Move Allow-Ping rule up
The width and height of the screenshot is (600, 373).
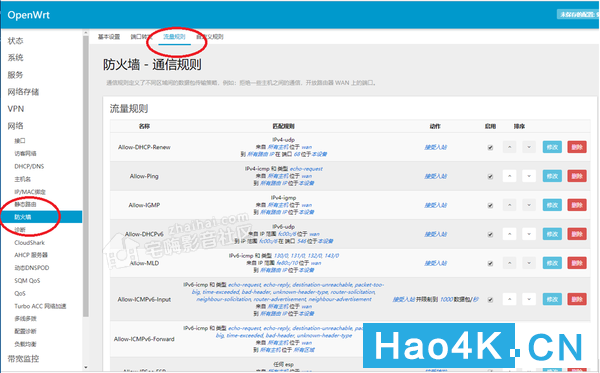coord(509,176)
